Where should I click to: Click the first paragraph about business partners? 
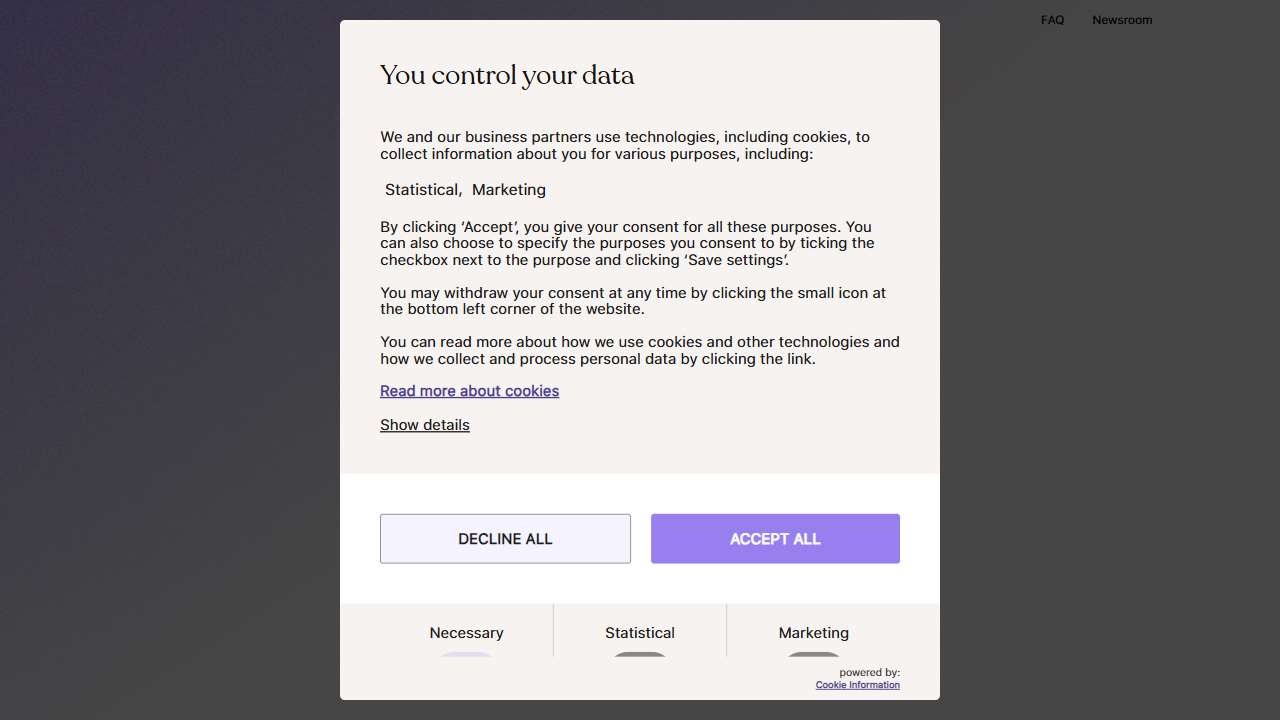624,145
